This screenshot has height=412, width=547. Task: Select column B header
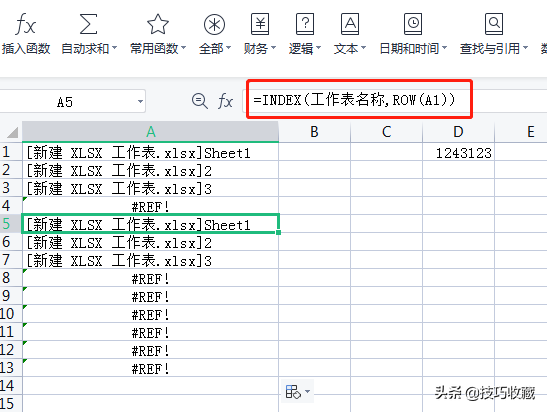[x=314, y=132]
